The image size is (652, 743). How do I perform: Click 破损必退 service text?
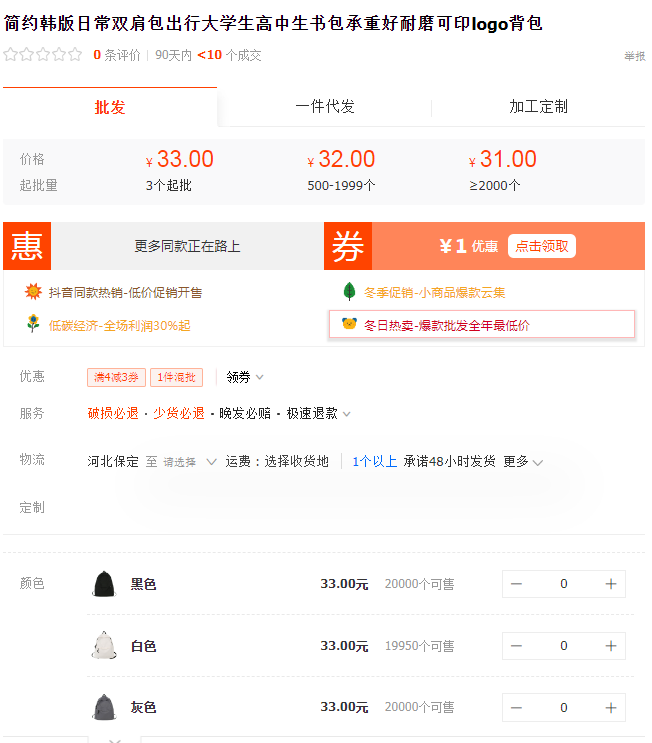(x=113, y=414)
